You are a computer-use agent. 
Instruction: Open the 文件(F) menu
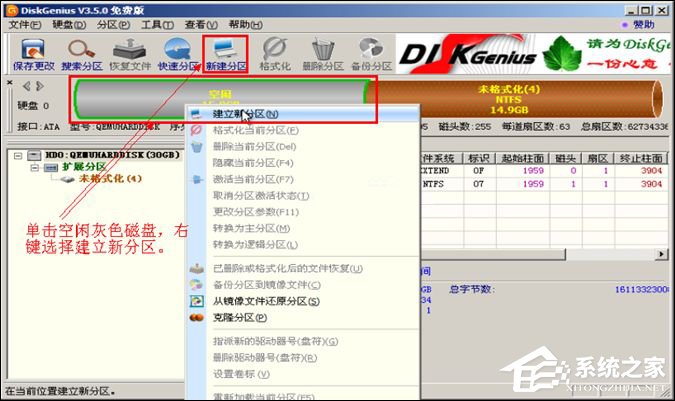25,25
